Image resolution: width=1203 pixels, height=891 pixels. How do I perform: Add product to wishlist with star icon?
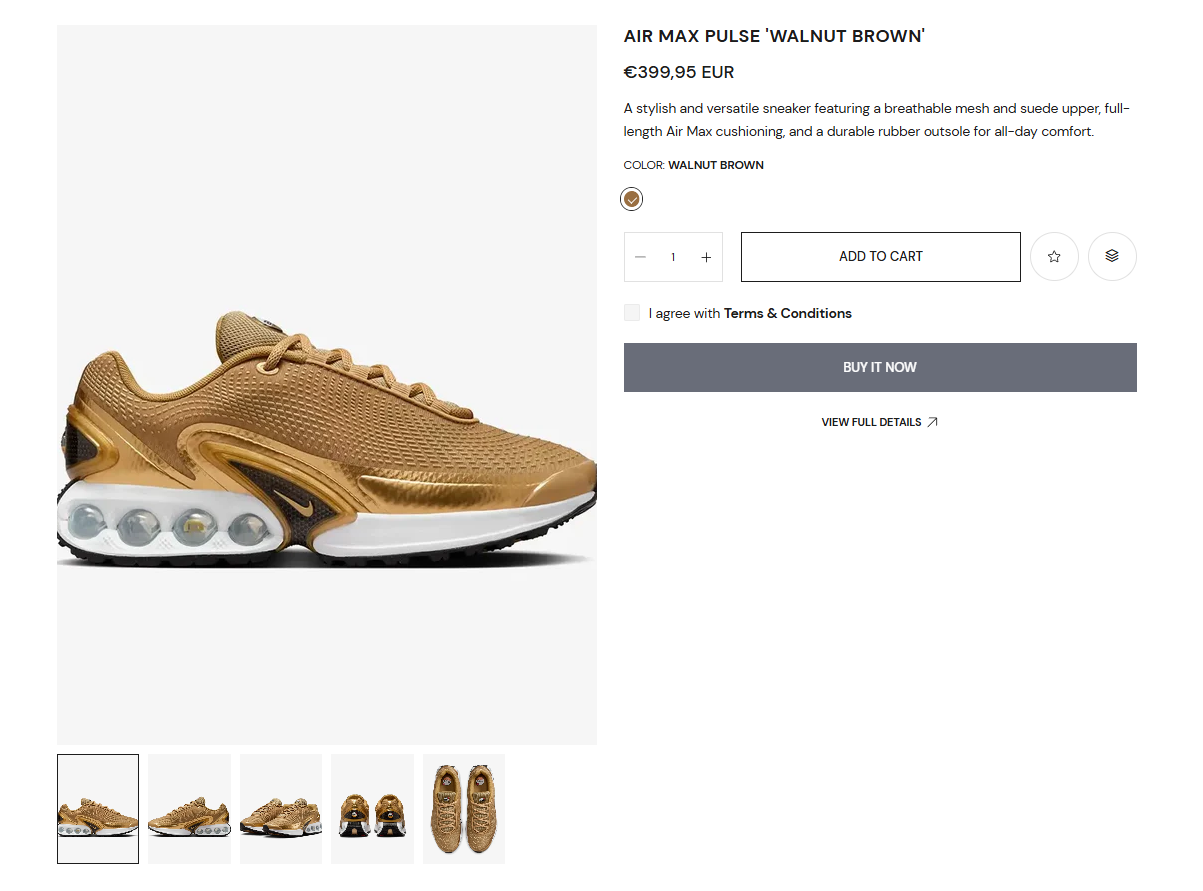(x=1054, y=257)
